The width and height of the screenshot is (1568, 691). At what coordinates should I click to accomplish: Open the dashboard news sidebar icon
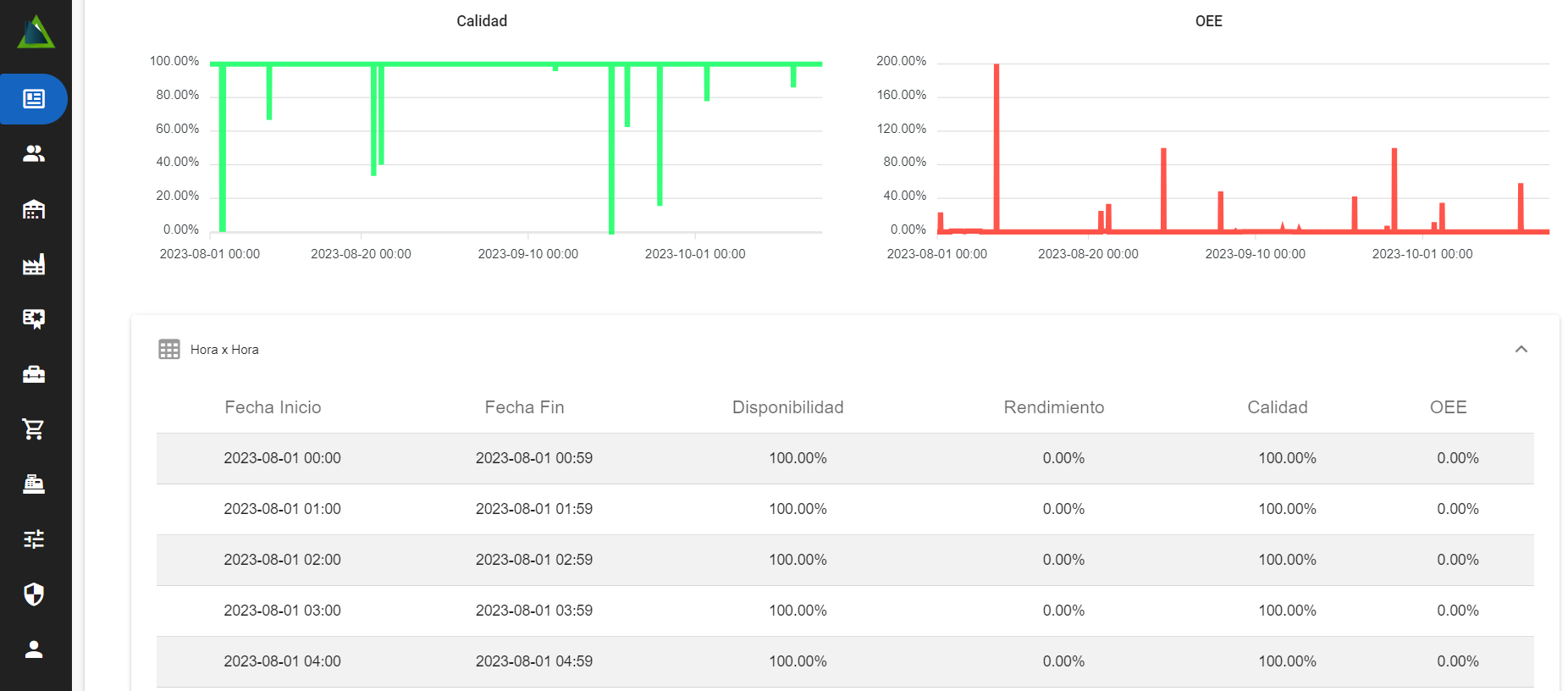tap(34, 99)
